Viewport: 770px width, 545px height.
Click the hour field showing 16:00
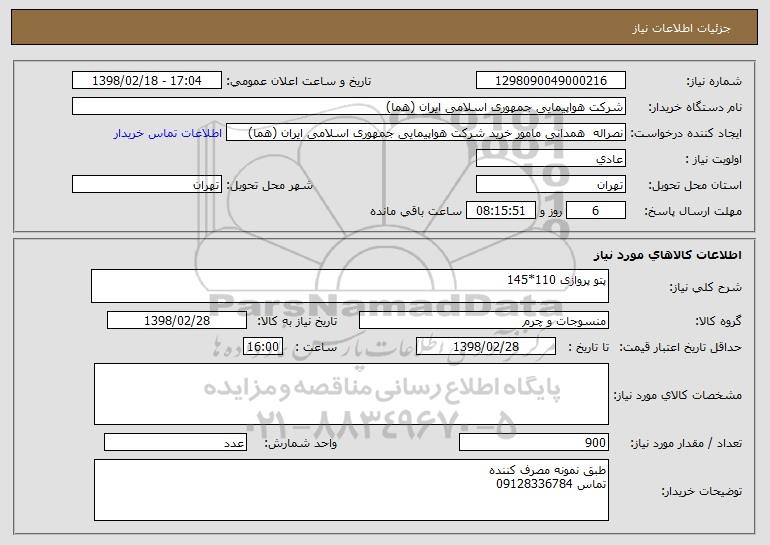(x=263, y=347)
